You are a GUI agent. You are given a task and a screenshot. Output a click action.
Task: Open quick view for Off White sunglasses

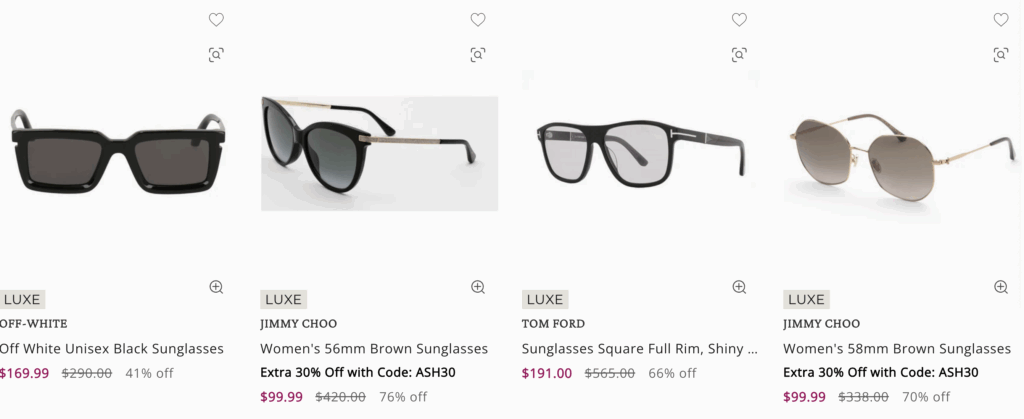click(x=216, y=287)
